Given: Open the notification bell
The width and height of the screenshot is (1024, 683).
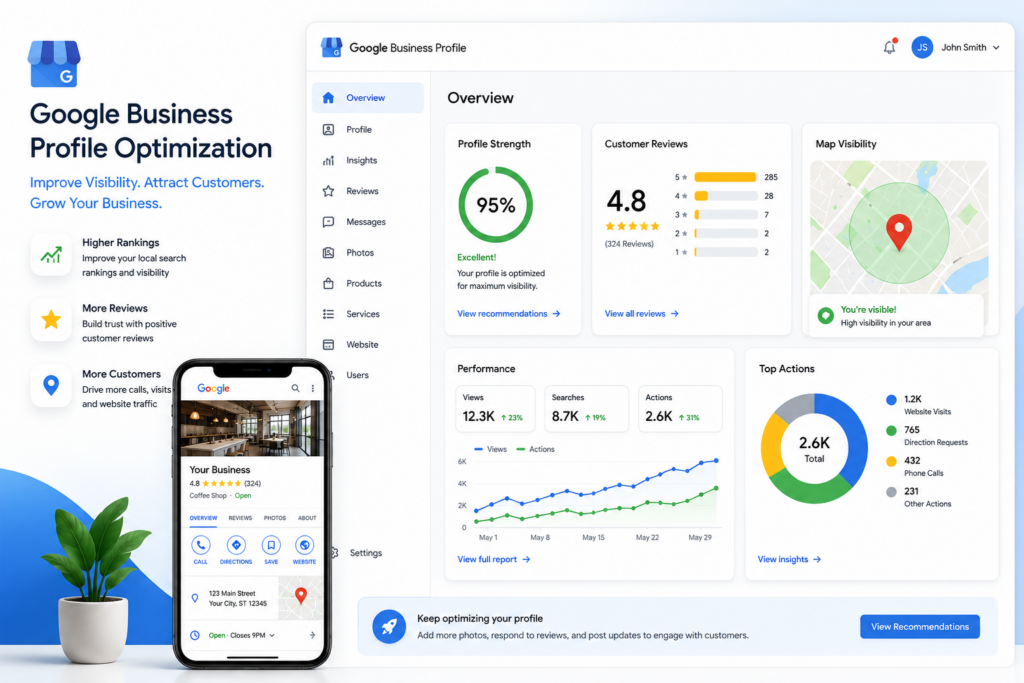Looking at the screenshot, I should coord(889,47).
